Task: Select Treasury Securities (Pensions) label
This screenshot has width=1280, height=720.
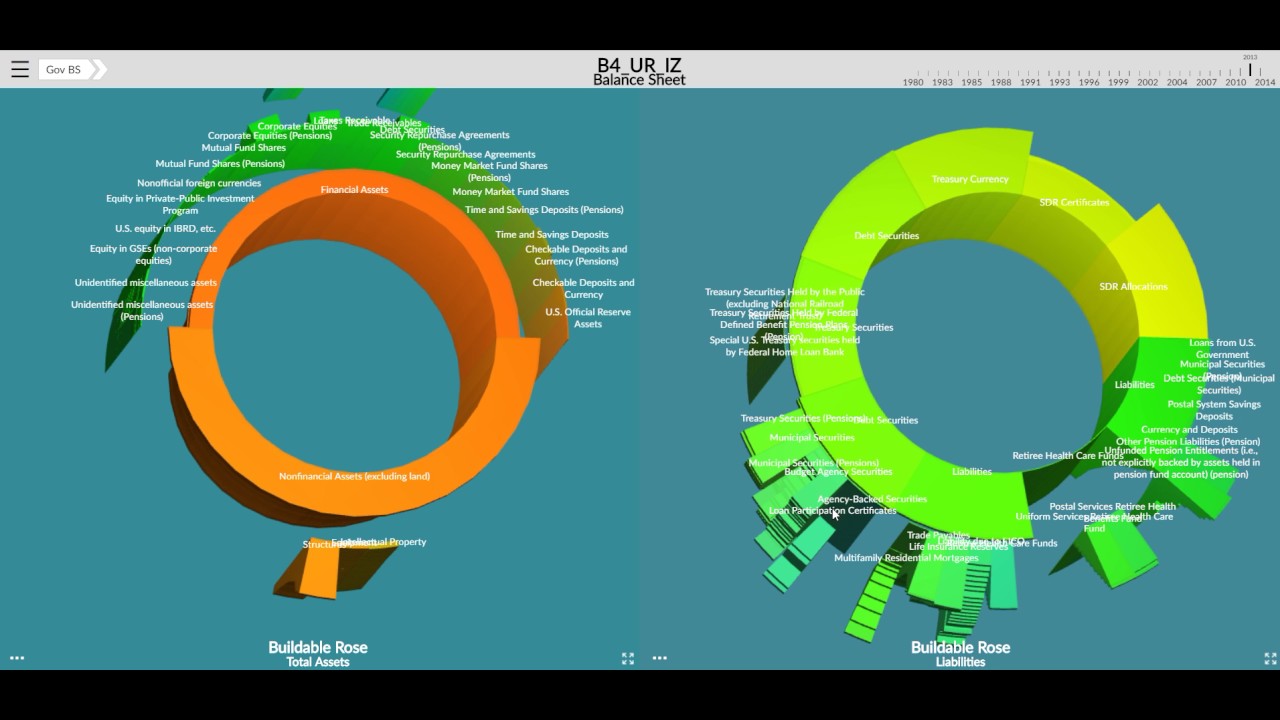Action: 804,418
